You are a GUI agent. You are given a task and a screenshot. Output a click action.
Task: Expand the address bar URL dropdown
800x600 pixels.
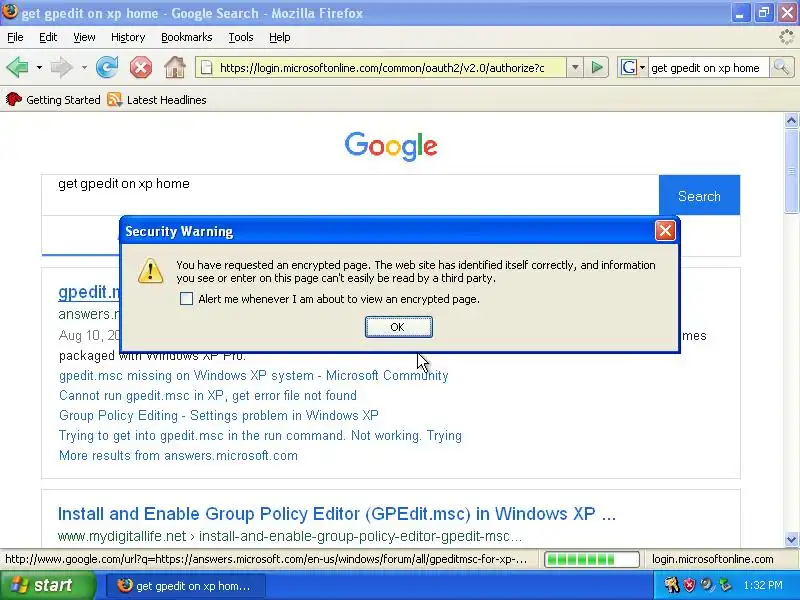575,67
